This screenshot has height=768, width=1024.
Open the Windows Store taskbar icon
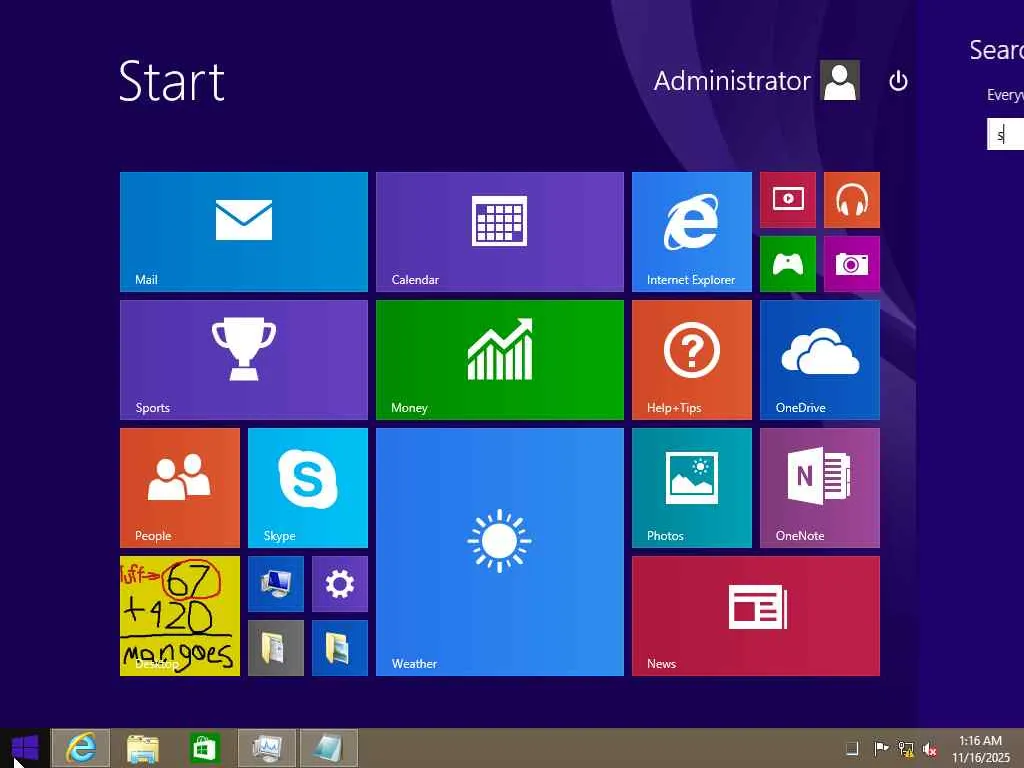203,748
